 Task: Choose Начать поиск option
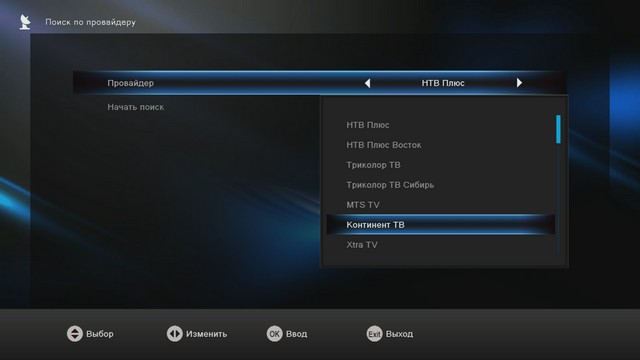click(x=136, y=107)
